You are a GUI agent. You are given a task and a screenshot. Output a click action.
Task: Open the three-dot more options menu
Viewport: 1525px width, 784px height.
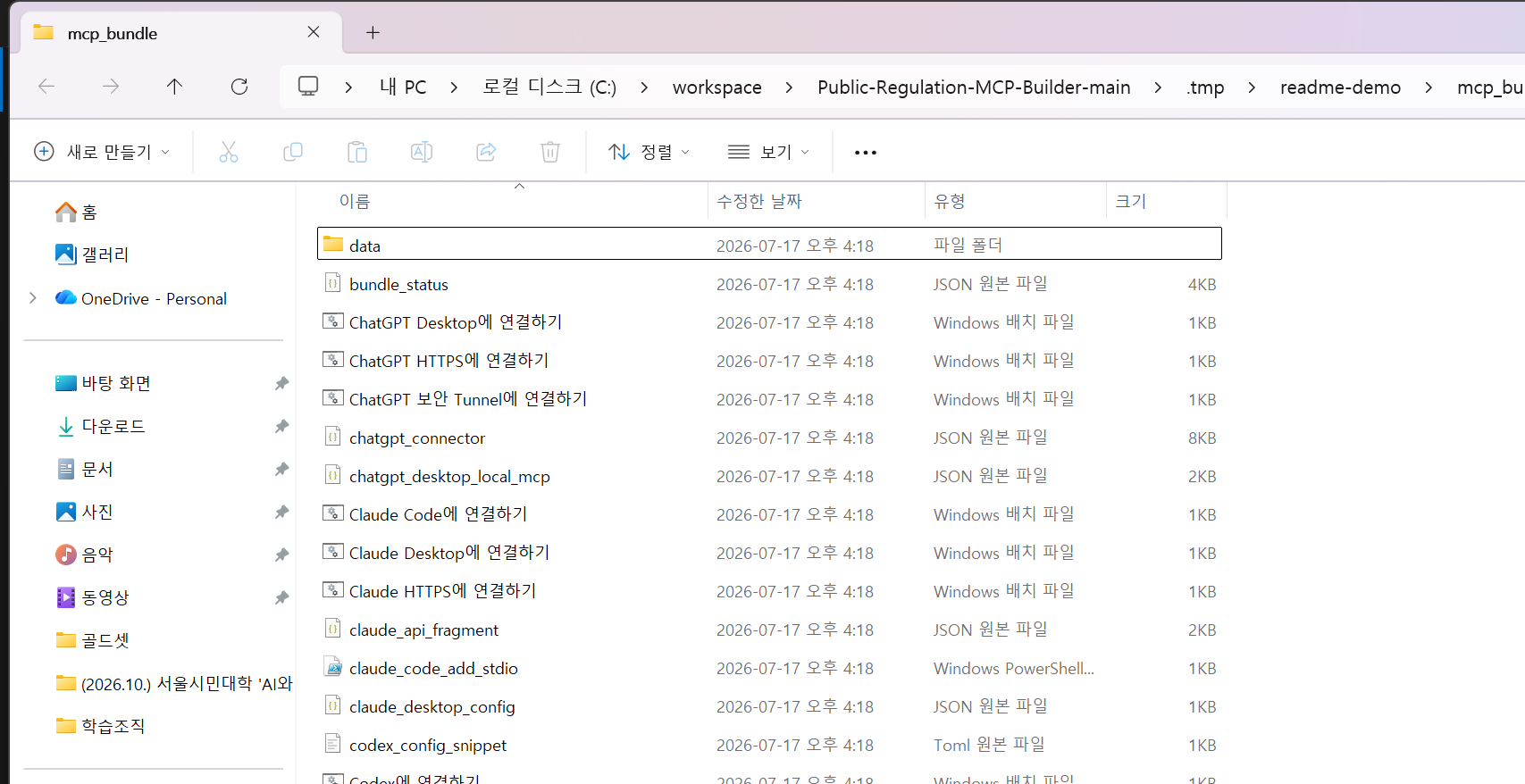coord(866,153)
